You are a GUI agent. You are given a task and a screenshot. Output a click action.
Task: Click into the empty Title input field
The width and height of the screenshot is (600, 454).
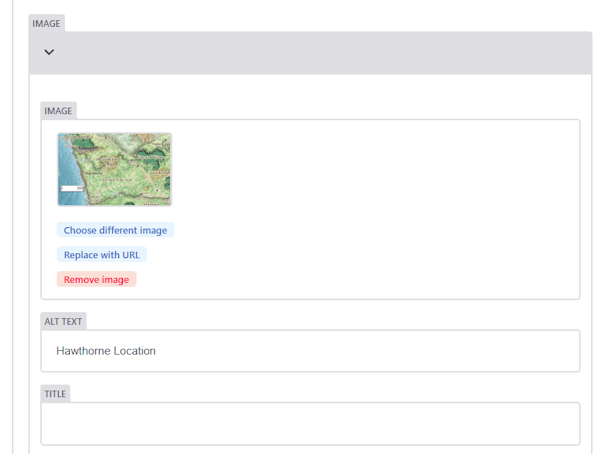[310, 423]
